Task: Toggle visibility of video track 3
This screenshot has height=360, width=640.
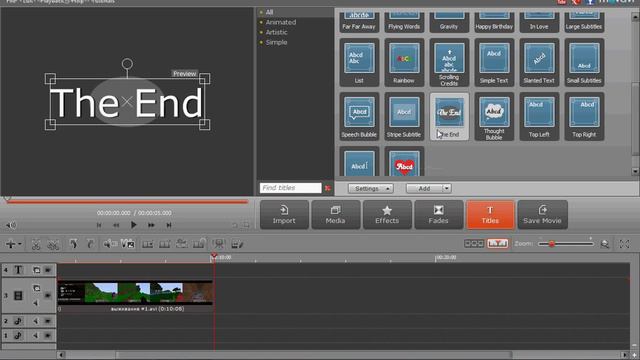Action: click(x=48, y=295)
